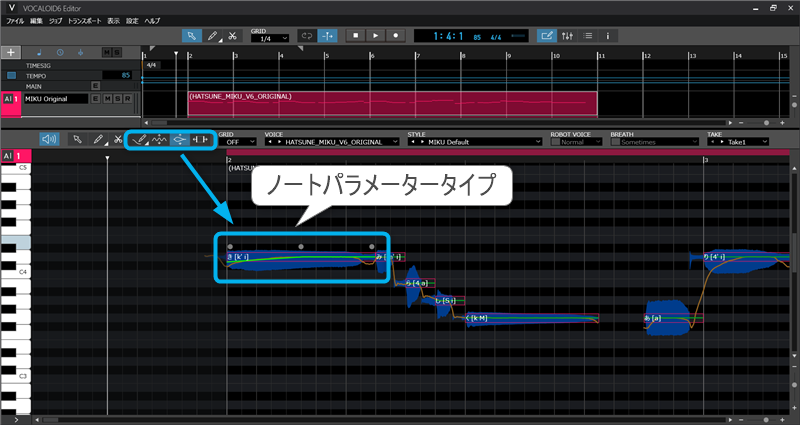Select arrow tool in musical editor toolbar
Viewport: 800px width, 425px height.
pos(78,139)
